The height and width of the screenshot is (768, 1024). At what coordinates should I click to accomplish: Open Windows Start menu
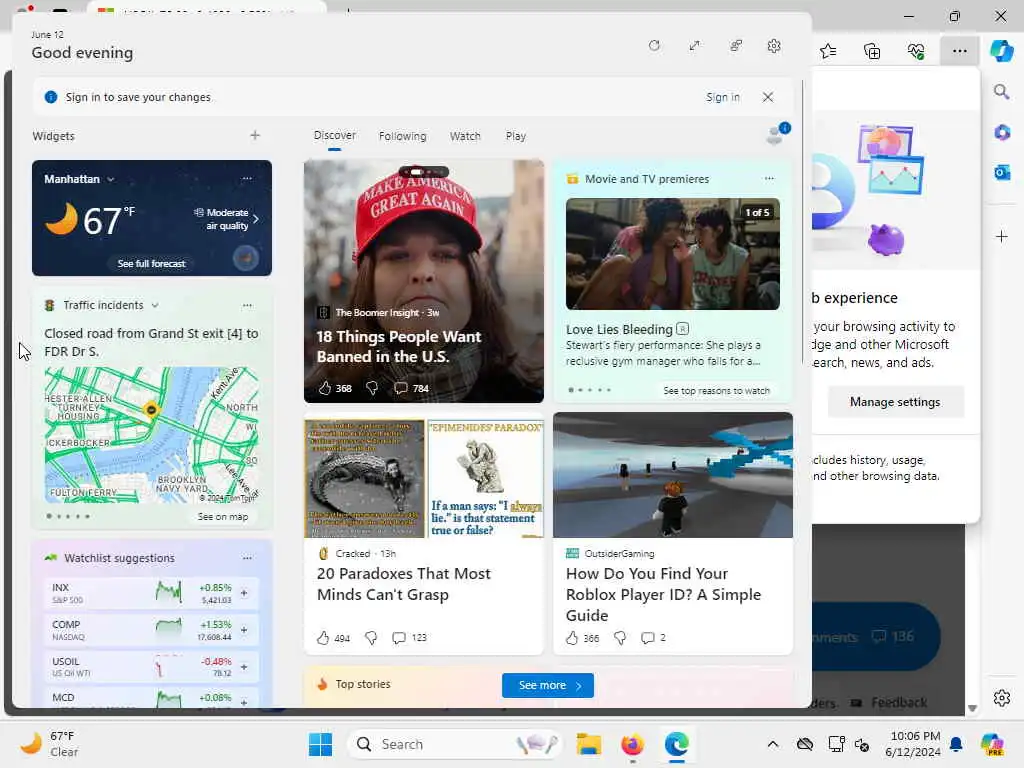[320, 744]
